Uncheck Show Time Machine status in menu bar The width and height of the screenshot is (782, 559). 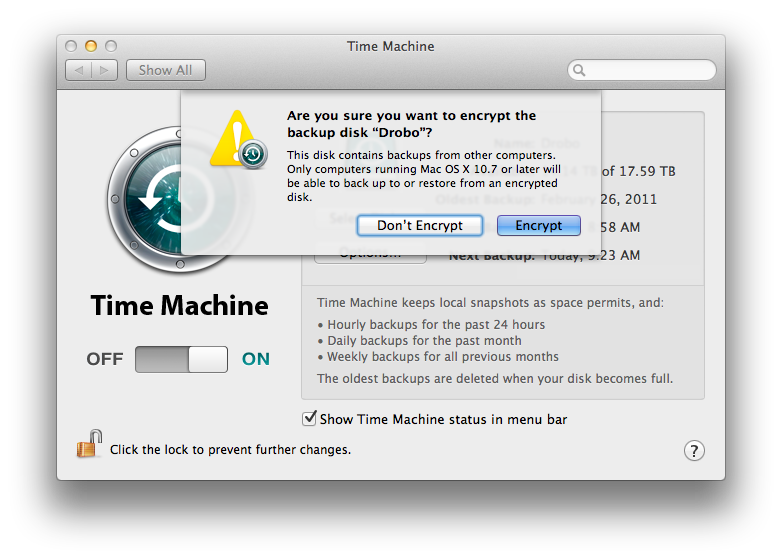tap(309, 418)
